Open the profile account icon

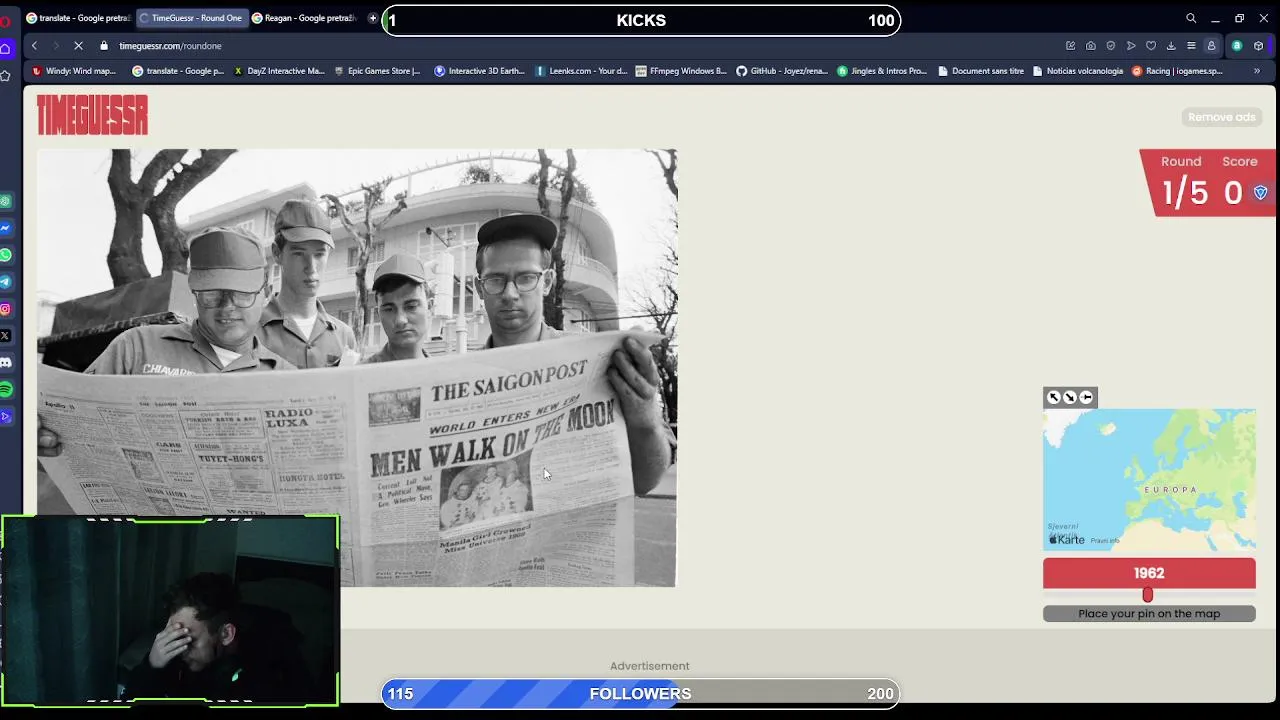1211,46
